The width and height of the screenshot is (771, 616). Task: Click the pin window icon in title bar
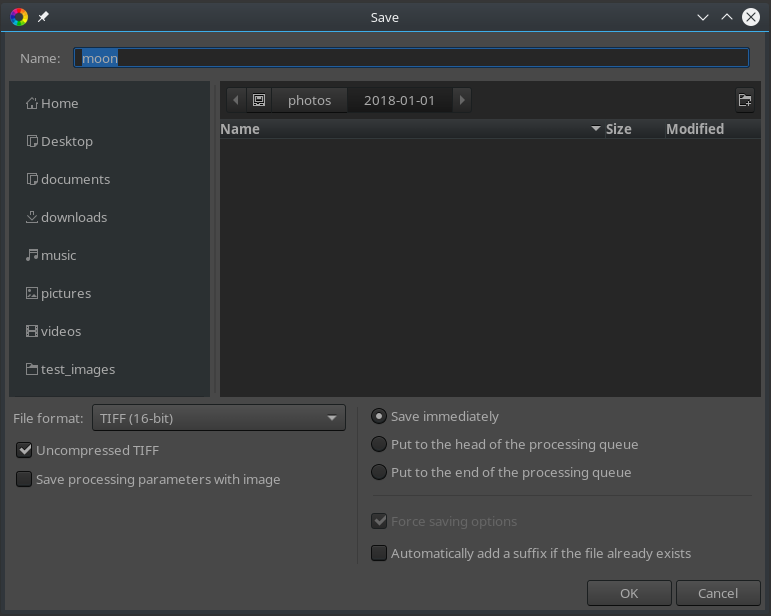pyautogui.click(x=43, y=17)
